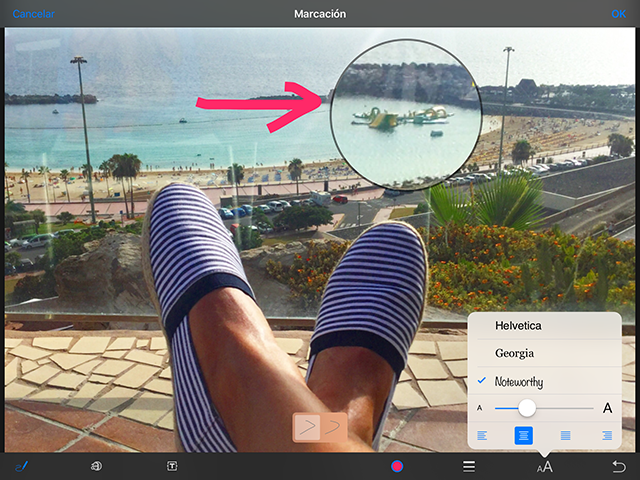The image size is (640, 480).
Task: Tap OK to confirm markup
Action: (x=618, y=14)
